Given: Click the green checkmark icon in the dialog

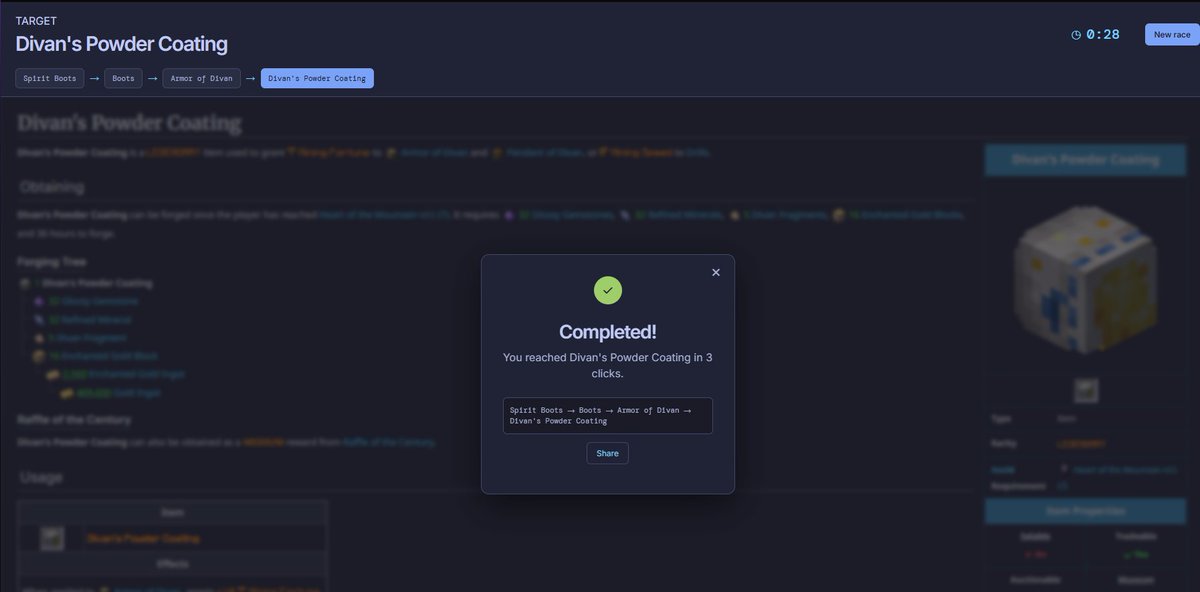Looking at the screenshot, I should [x=608, y=290].
